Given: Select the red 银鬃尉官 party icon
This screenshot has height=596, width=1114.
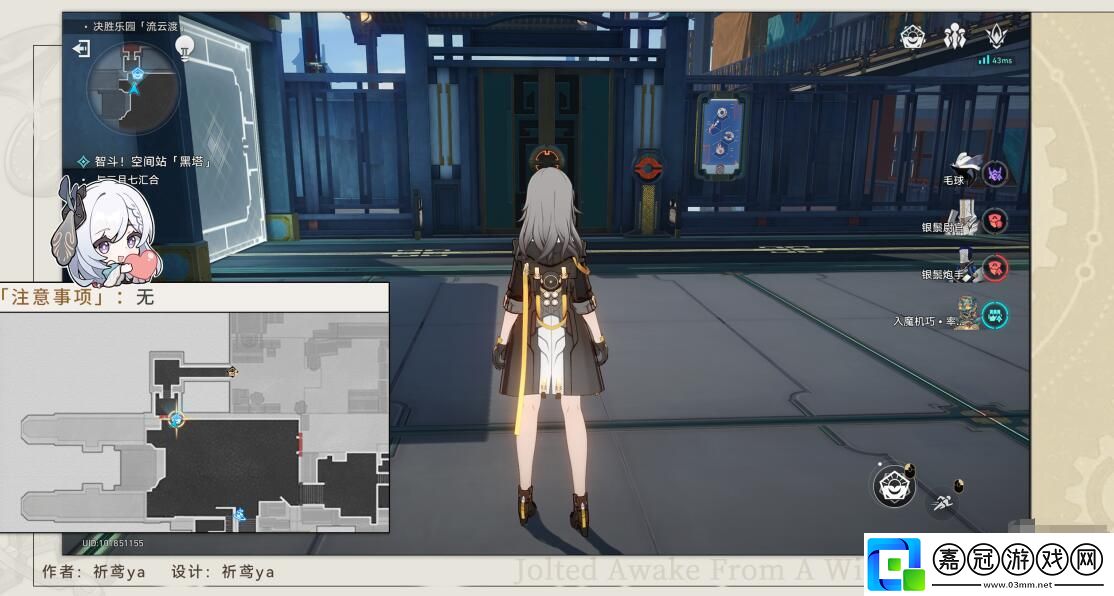Looking at the screenshot, I should 995,222.
